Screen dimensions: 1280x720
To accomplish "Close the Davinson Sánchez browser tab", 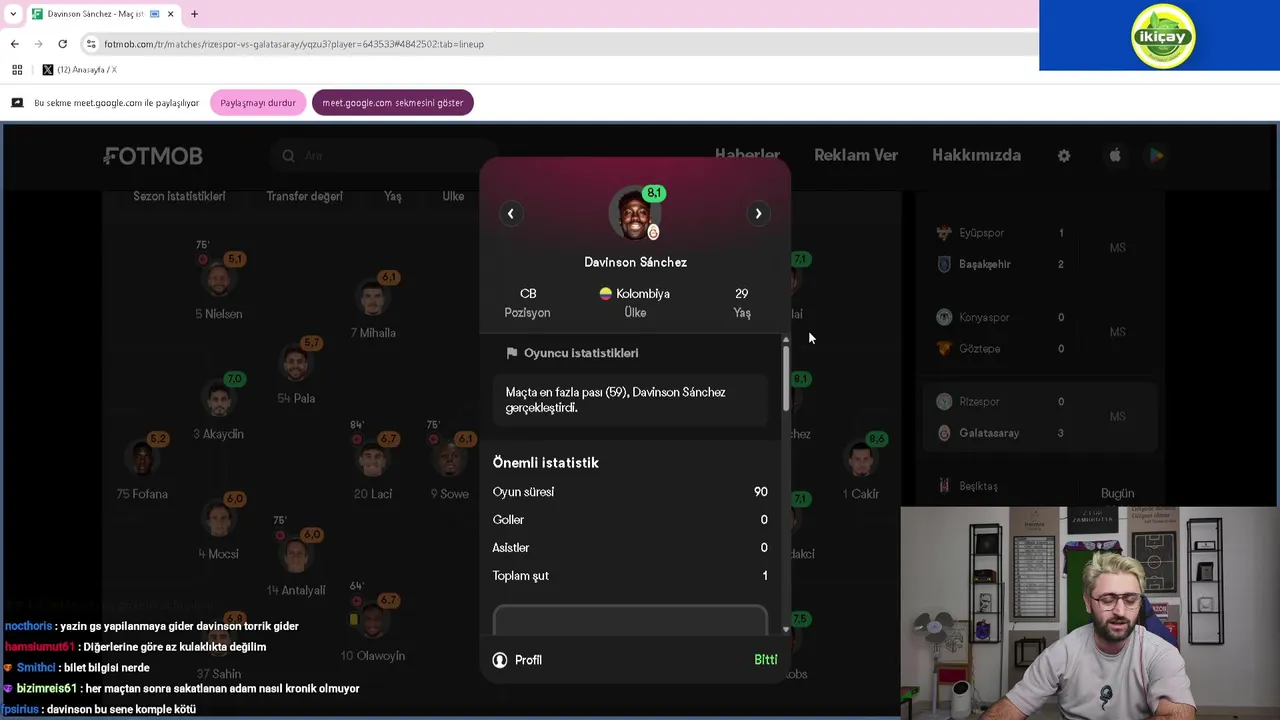I will (171, 14).
